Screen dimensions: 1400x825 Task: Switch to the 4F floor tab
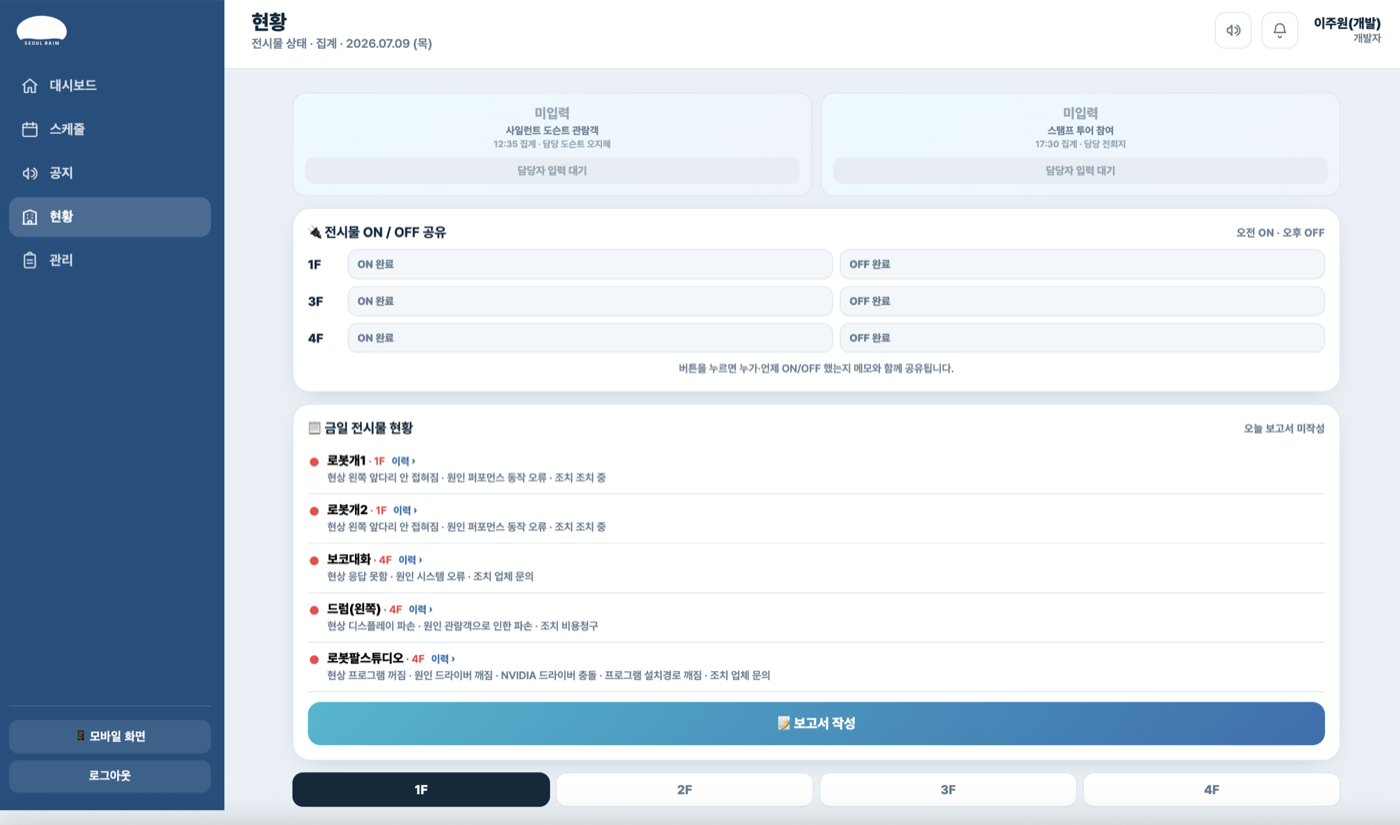(x=1212, y=789)
